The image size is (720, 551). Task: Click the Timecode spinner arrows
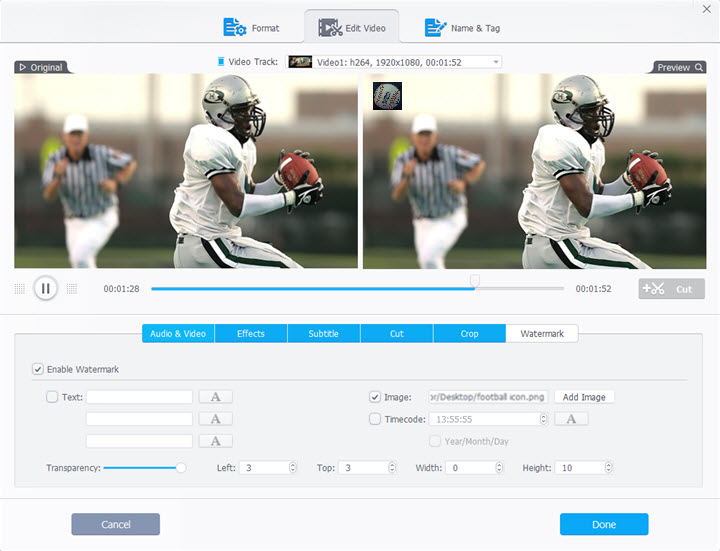click(x=544, y=419)
